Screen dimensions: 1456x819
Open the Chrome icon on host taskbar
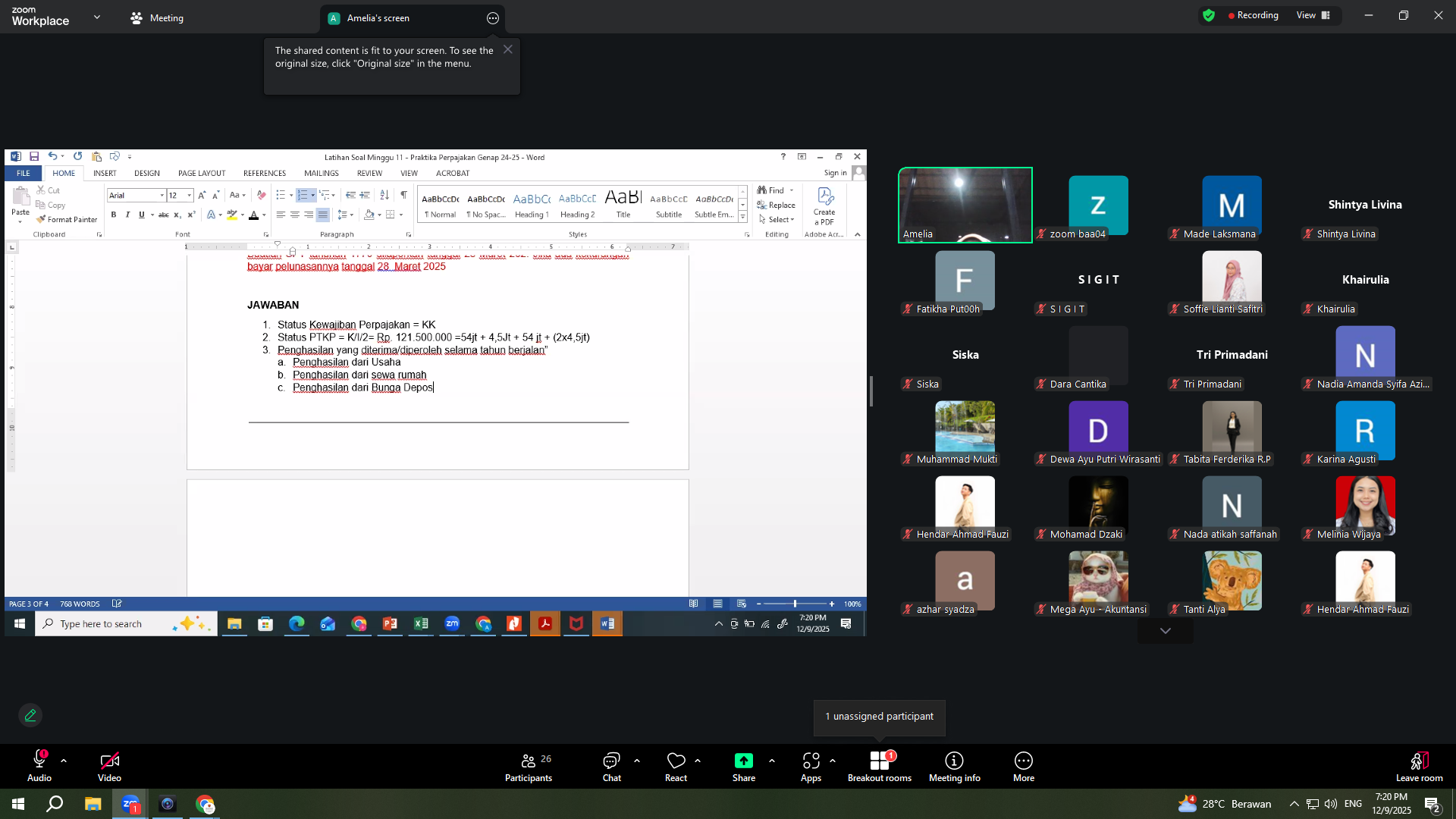coord(205,804)
